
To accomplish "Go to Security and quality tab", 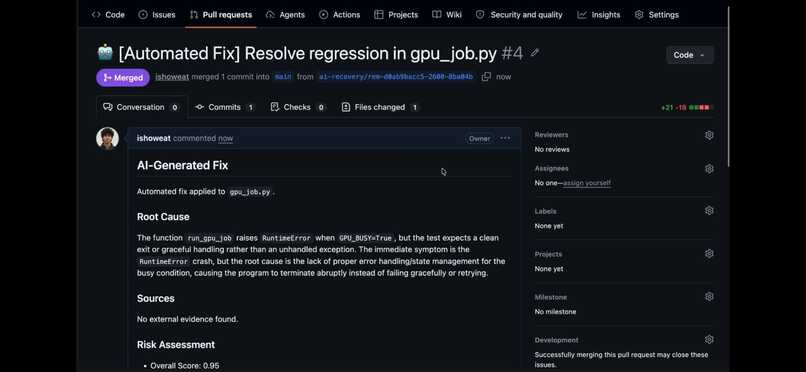I will [519, 15].
